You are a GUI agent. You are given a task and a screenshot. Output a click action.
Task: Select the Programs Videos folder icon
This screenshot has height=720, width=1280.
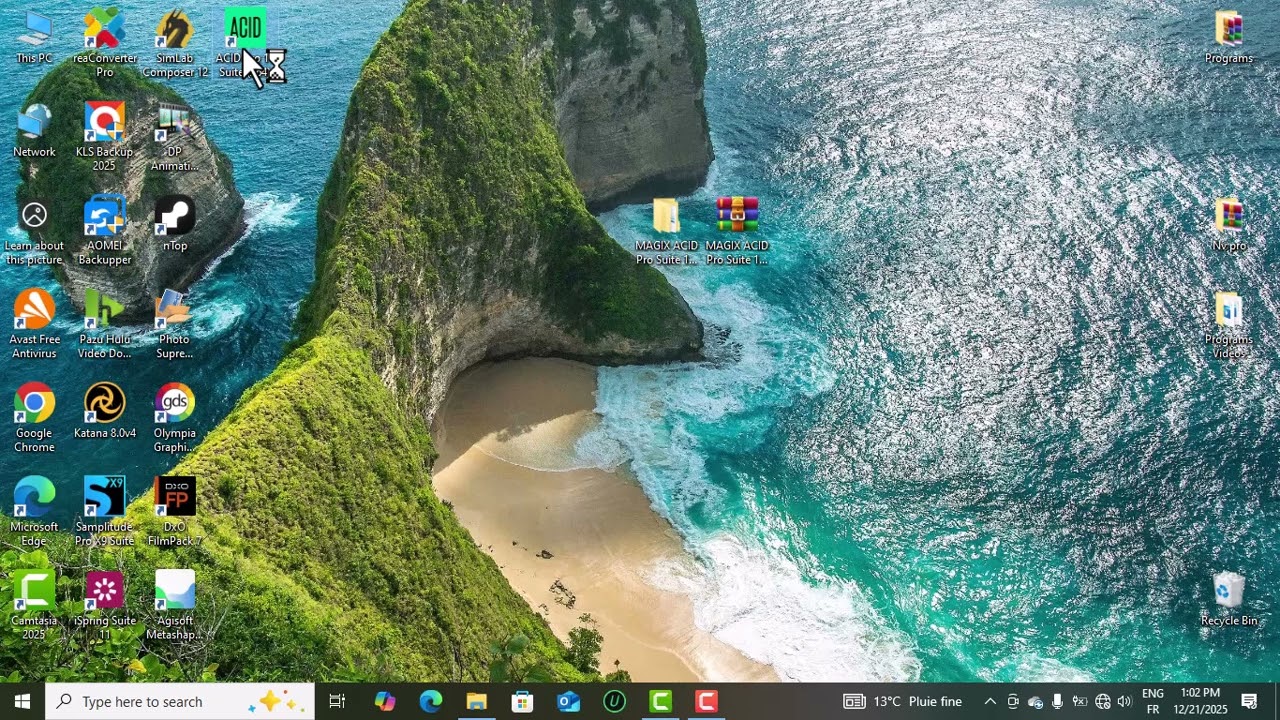[1229, 325]
